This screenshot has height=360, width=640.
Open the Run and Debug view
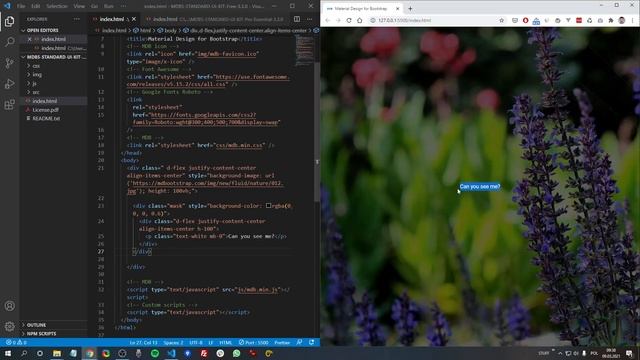(9, 84)
